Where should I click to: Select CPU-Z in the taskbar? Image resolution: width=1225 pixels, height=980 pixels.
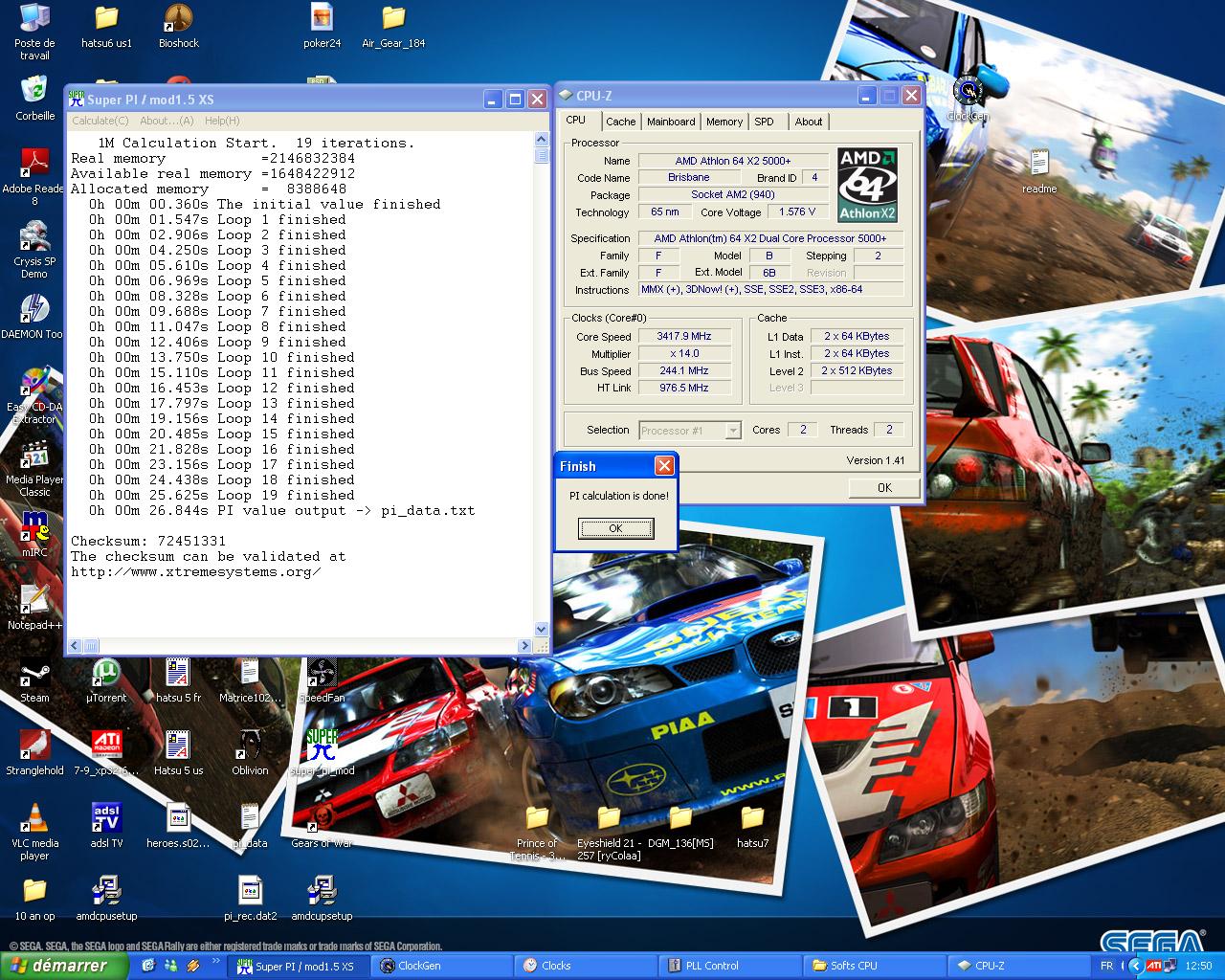tap(1018, 966)
